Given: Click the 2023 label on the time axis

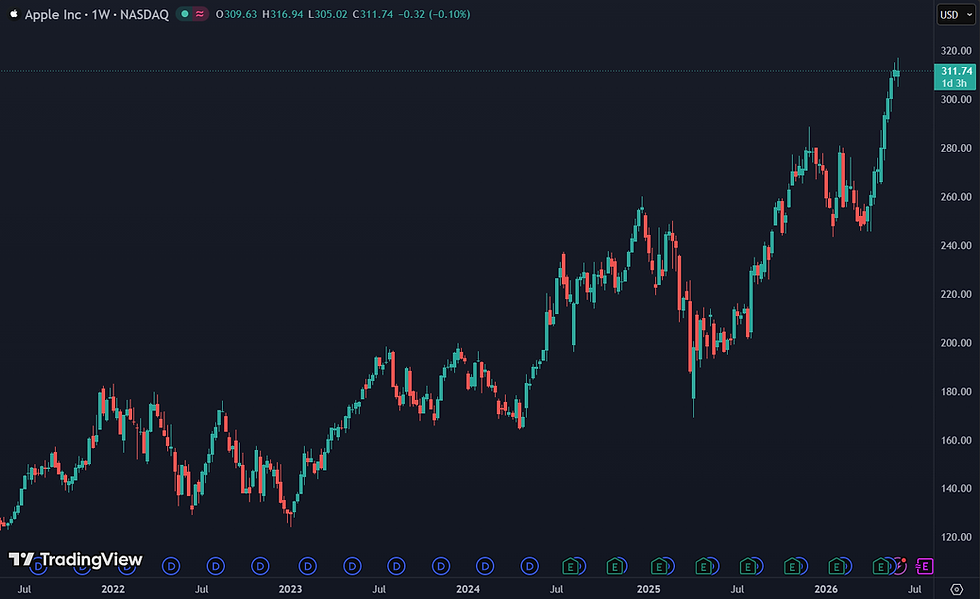Looking at the screenshot, I should (x=290, y=589).
